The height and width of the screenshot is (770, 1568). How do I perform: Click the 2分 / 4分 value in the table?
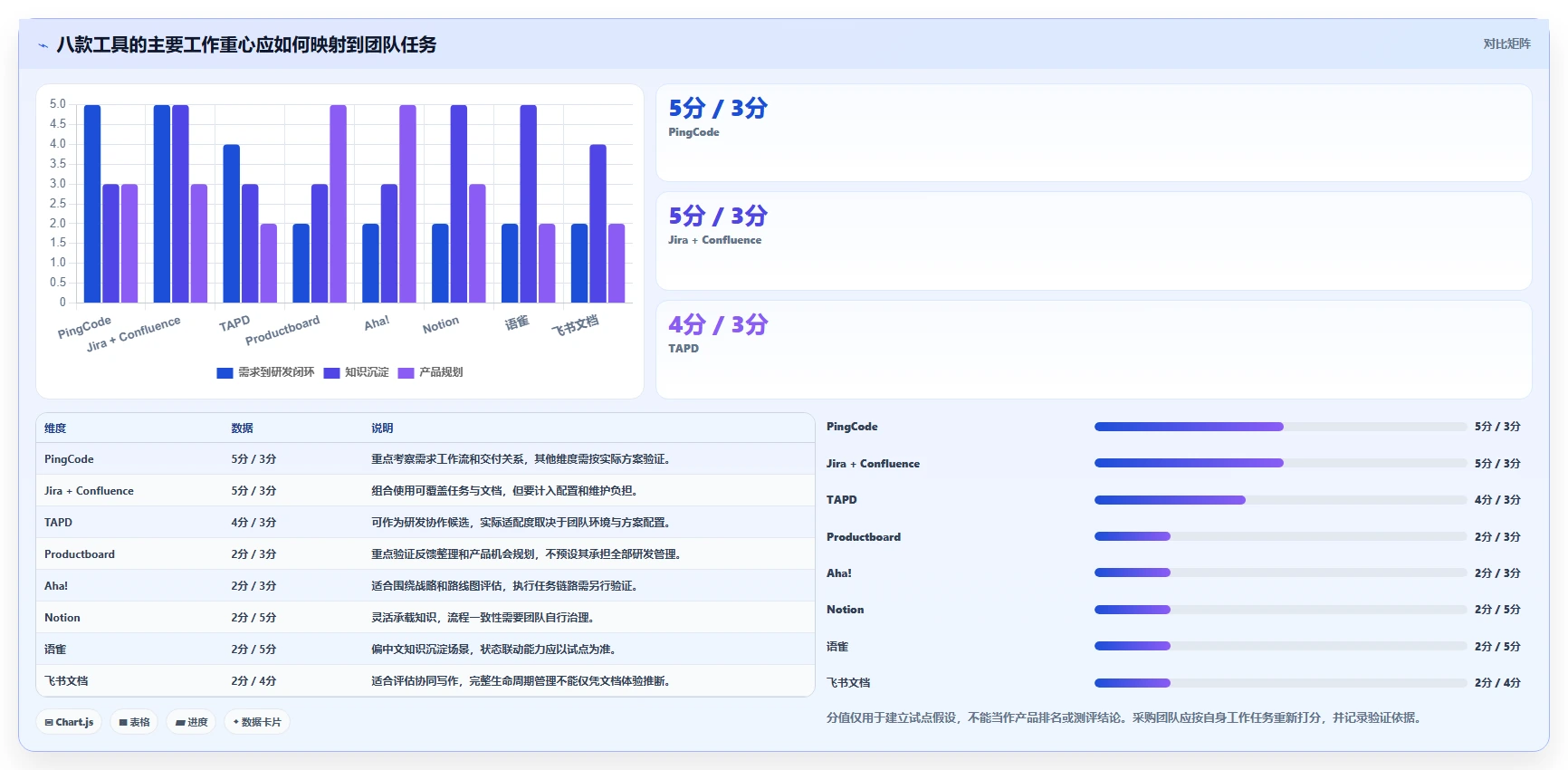253,681
